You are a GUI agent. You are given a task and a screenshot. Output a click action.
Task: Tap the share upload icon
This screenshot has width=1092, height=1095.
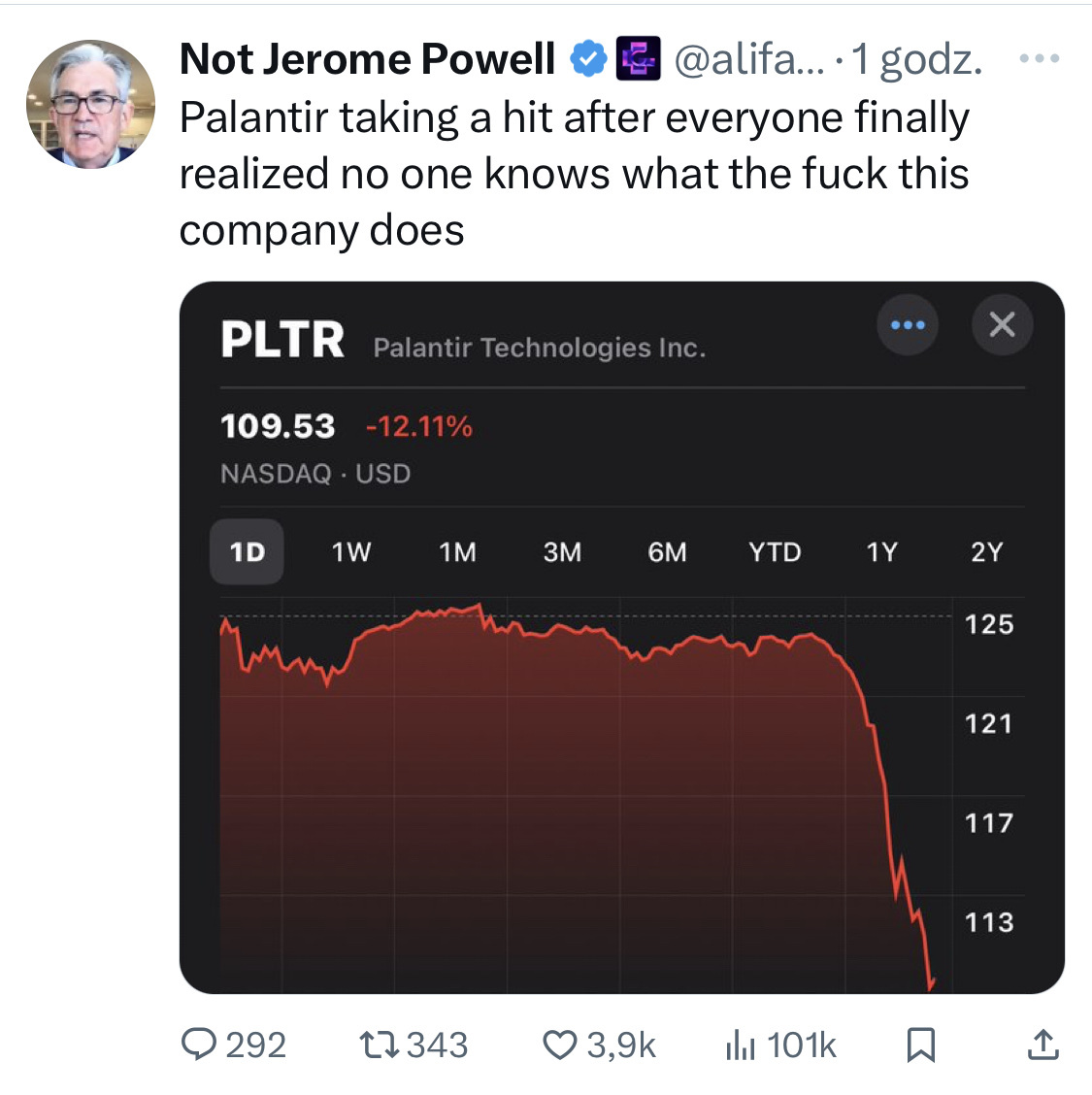click(x=1042, y=1045)
